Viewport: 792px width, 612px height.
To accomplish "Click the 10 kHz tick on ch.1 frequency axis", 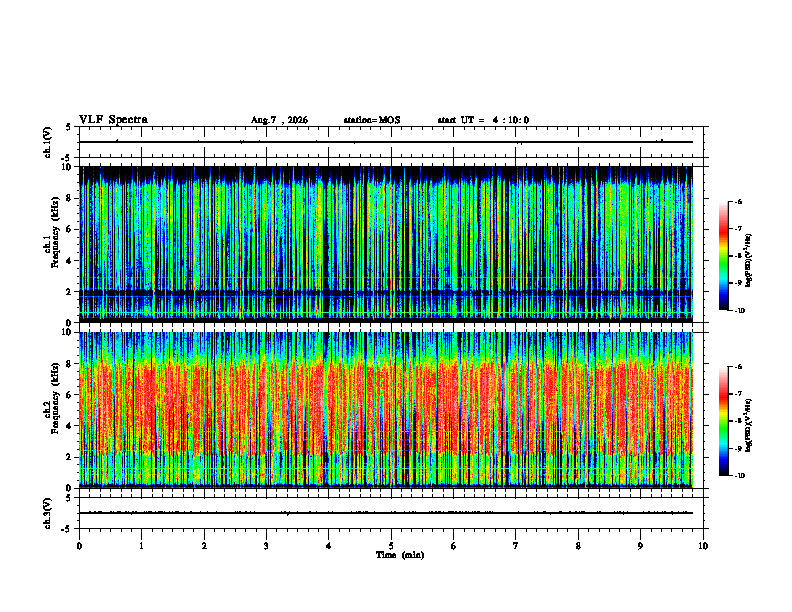I will click(x=69, y=167).
